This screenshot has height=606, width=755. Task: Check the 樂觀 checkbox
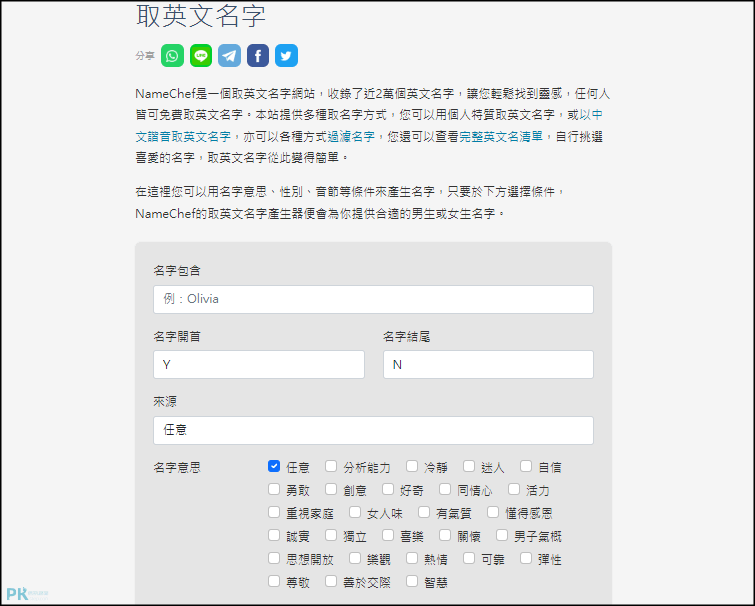click(355, 558)
